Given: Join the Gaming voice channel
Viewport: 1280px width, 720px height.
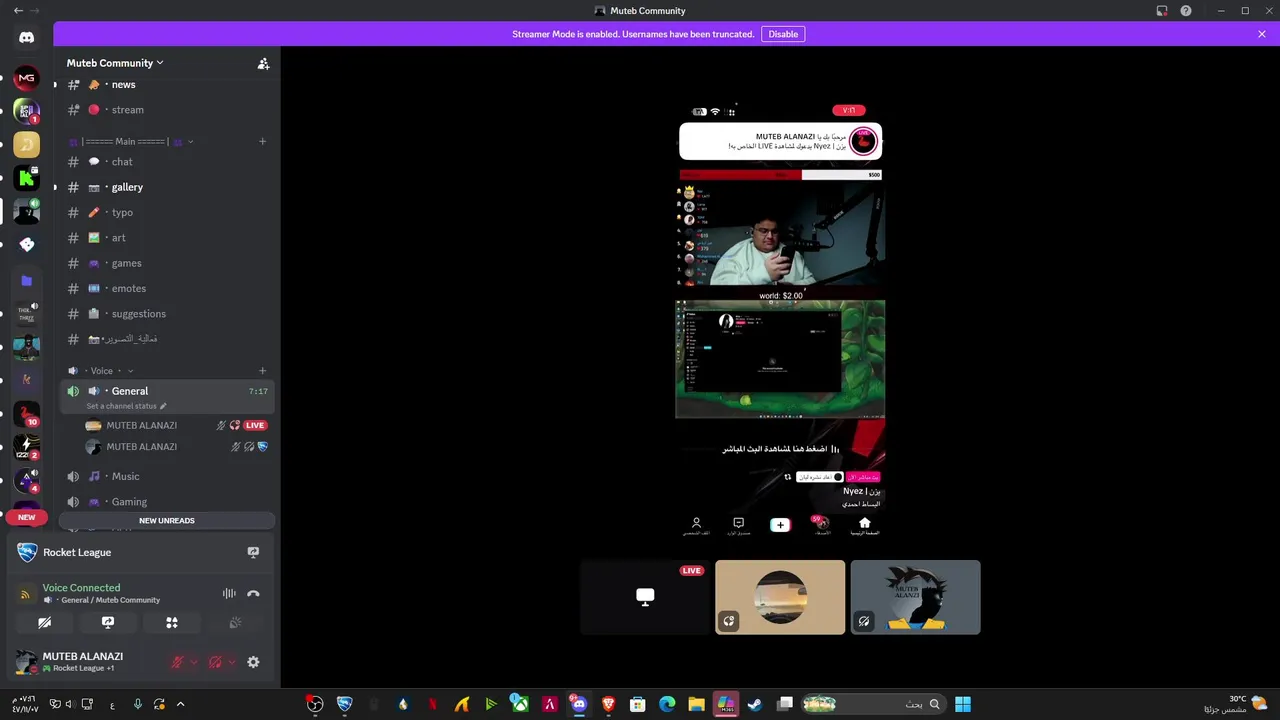Looking at the screenshot, I should [165, 502].
